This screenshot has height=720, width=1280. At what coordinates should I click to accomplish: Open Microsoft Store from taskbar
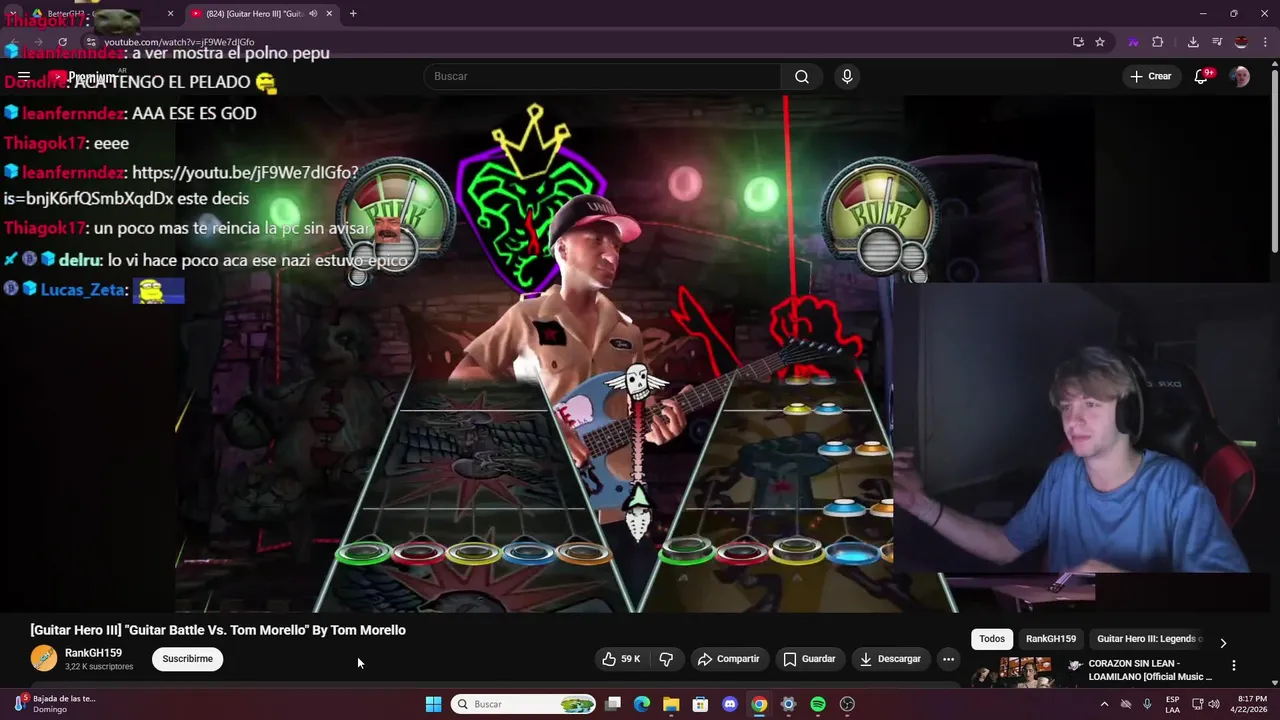click(700, 704)
